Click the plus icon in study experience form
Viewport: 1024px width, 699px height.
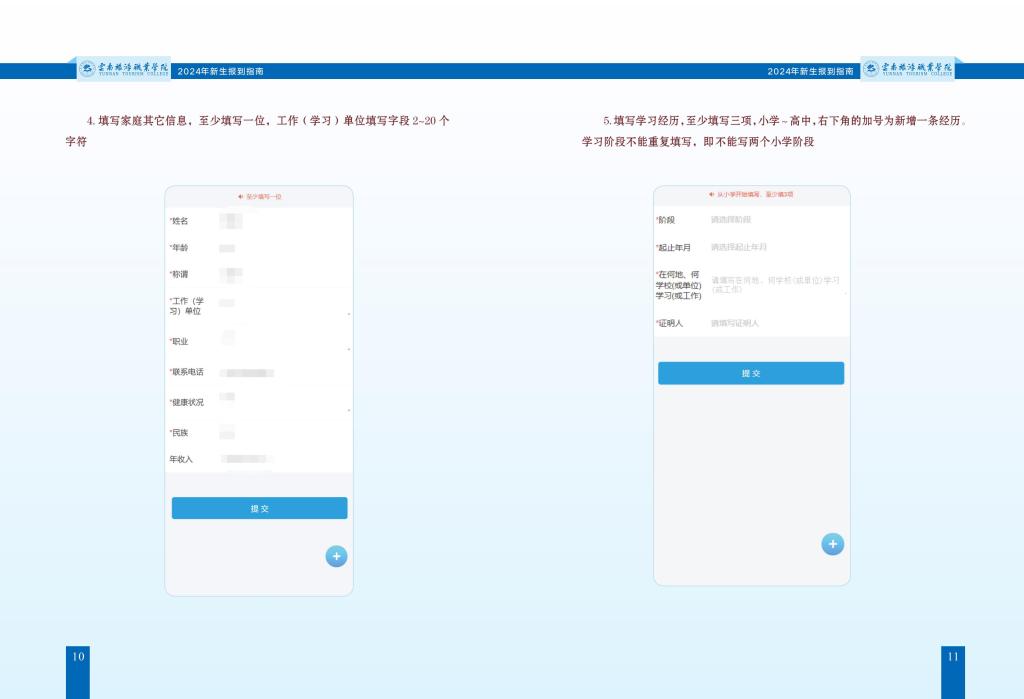(x=832, y=544)
